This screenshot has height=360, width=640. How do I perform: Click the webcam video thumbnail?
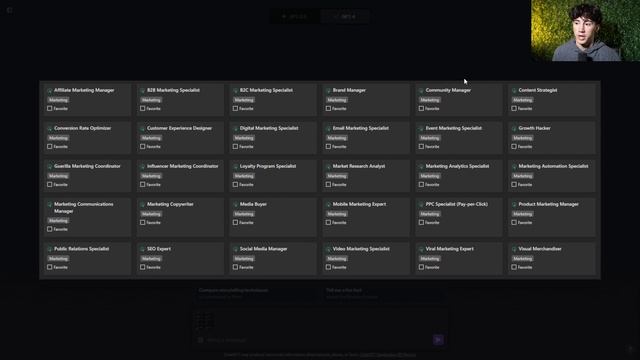(585, 31)
